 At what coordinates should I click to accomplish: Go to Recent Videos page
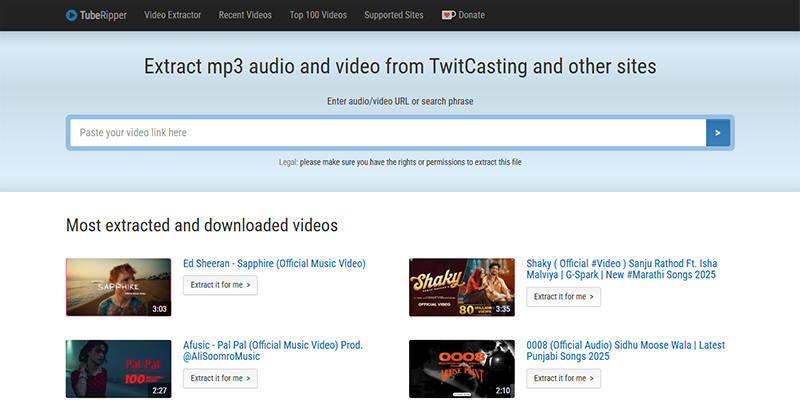pyautogui.click(x=245, y=15)
